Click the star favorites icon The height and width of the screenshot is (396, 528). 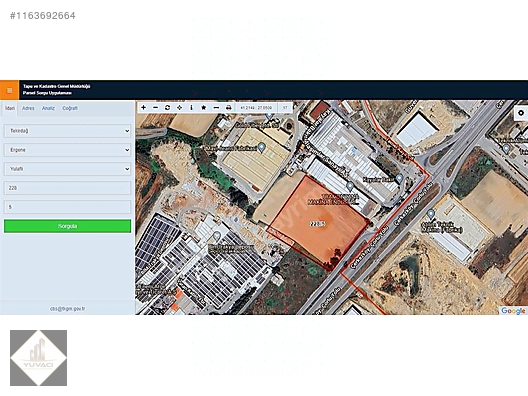click(203, 108)
